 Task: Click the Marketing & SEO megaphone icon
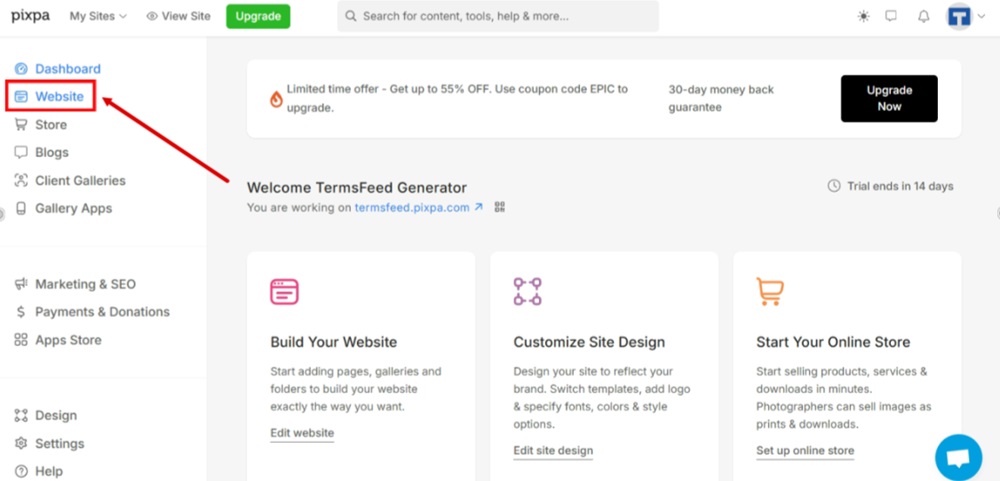pos(21,284)
